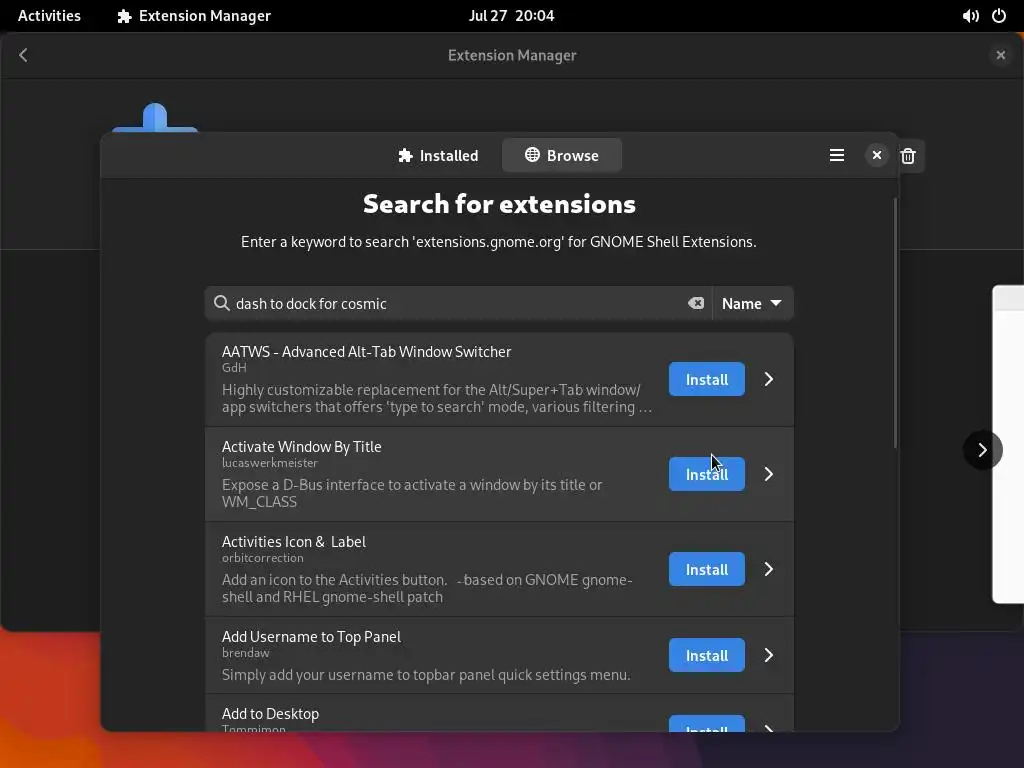Viewport: 1024px width, 768px height.
Task: Switch to the Installed tab
Action: tap(438, 155)
